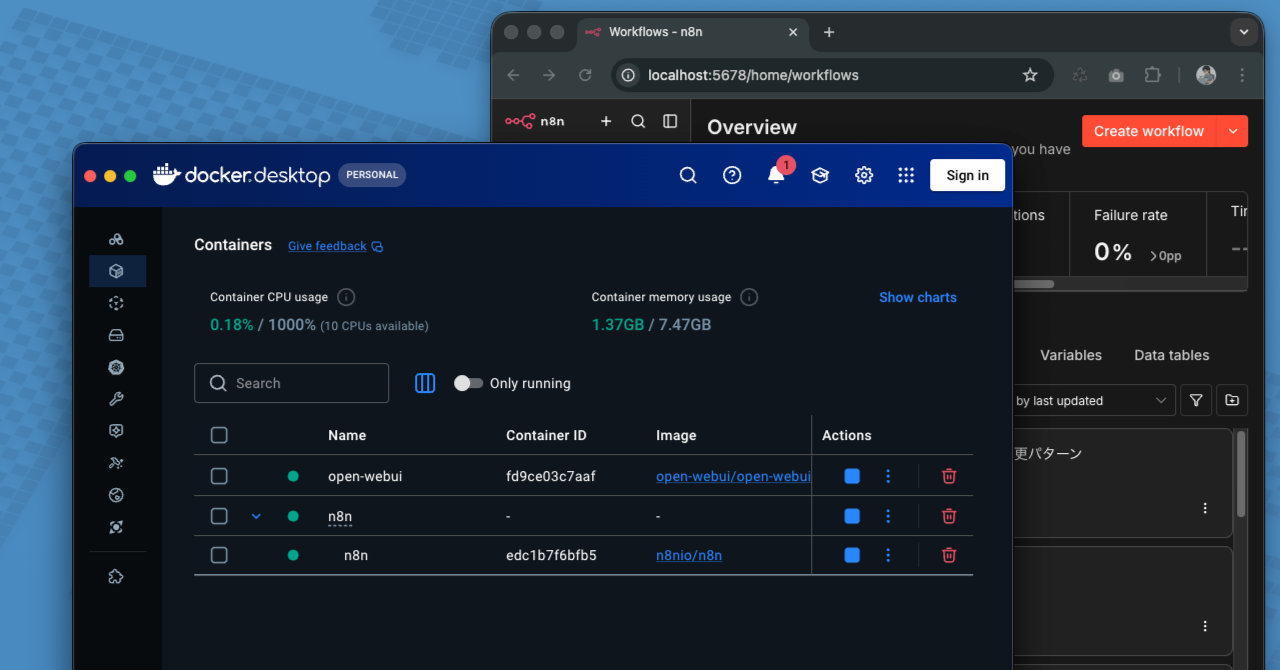Image resolution: width=1280 pixels, height=670 pixels.
Task: Open the column layout options icon
Action: click(425, 383)
